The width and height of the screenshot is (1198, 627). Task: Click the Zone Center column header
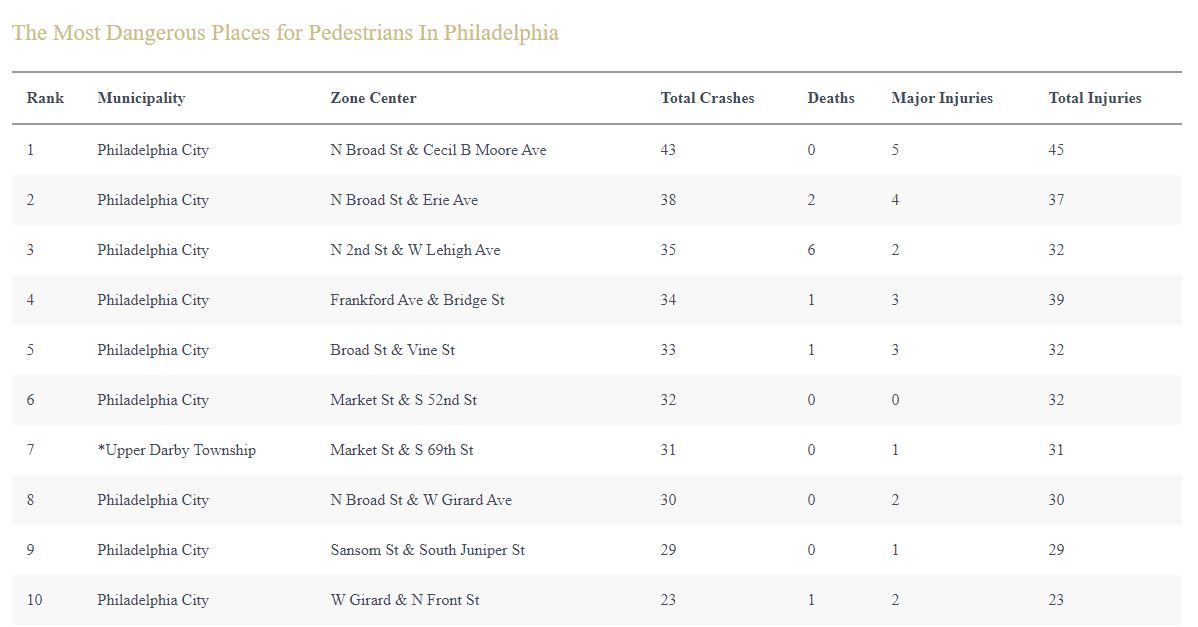click(373, 98)
